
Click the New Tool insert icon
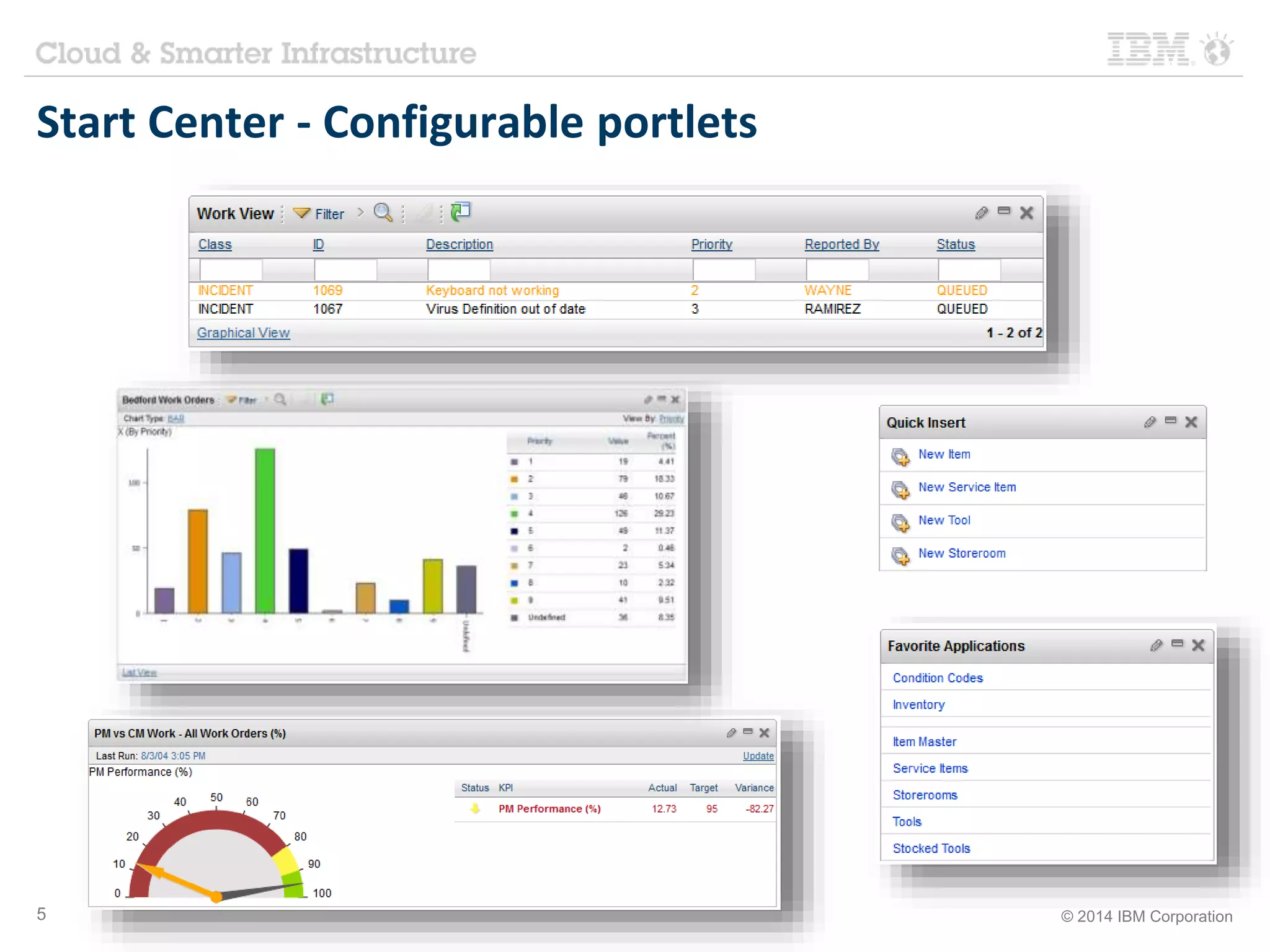(x=900, y=522)
